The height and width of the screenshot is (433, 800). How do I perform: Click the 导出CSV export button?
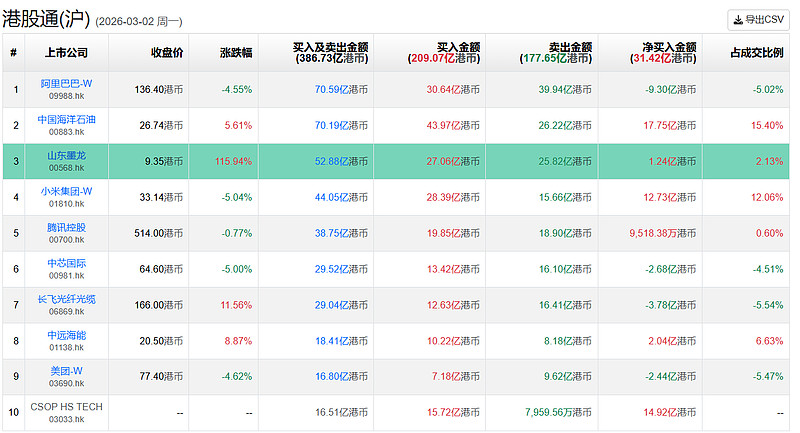click(759, 19)
